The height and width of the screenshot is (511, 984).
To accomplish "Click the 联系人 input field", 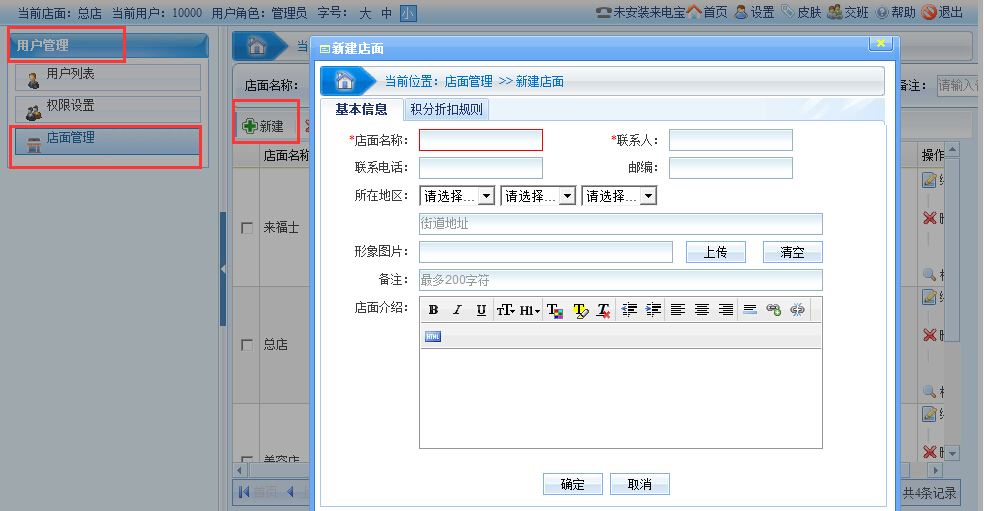I will pos(730,140).
